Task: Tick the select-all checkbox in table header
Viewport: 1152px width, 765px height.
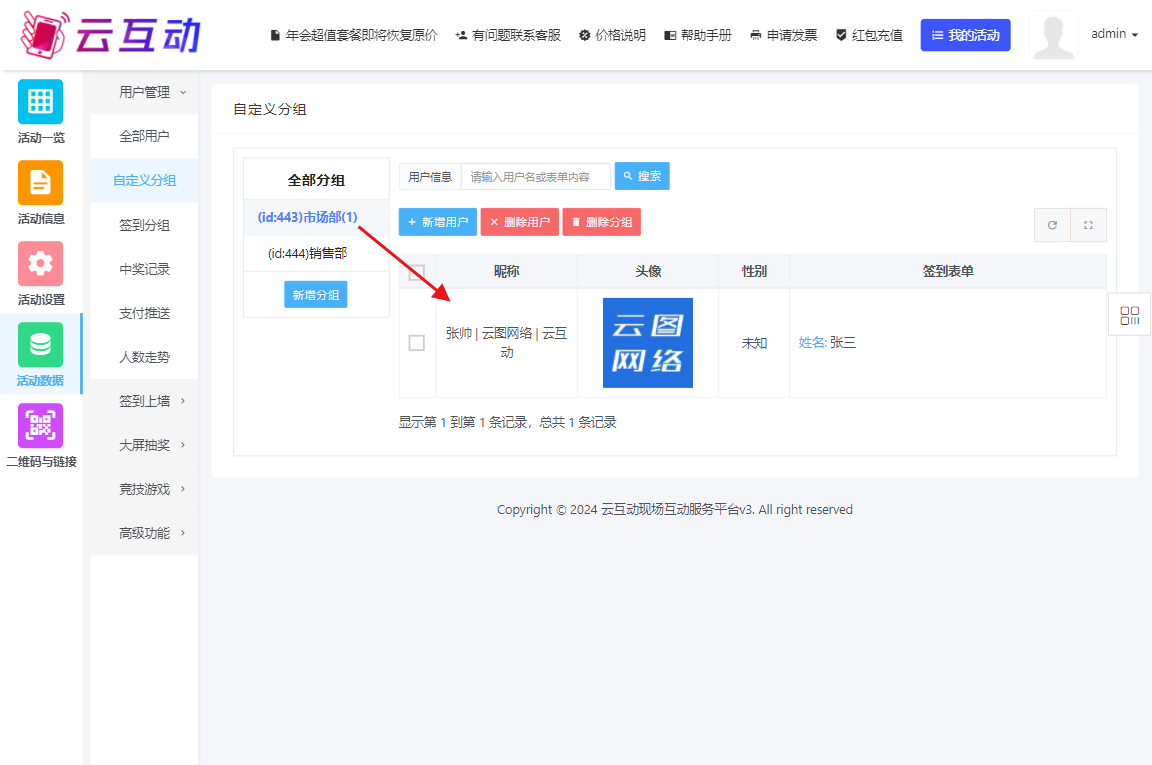Action: pyautogui.click(x=417, y=272)
